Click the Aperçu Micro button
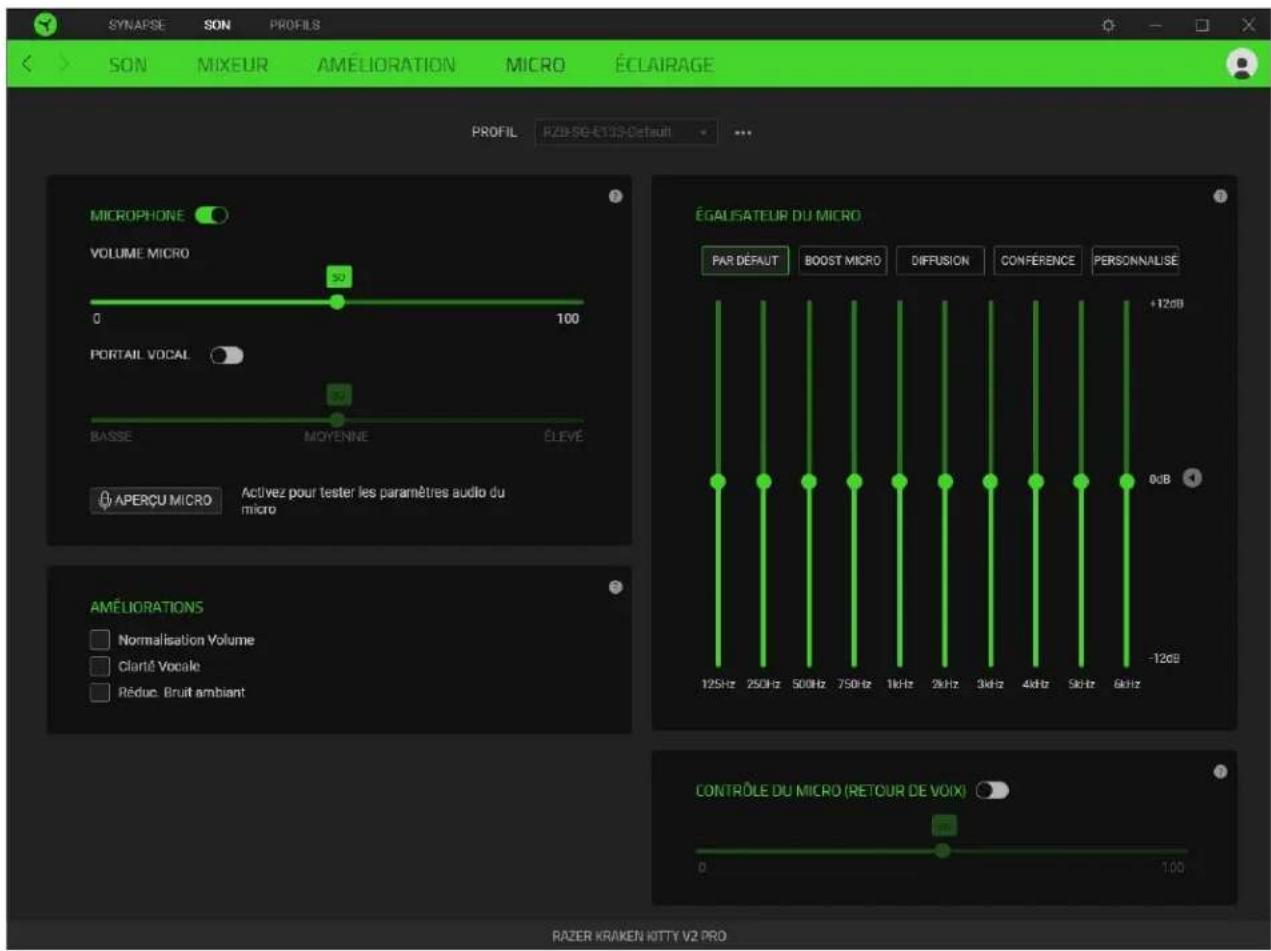The height and width of the screenshot is (951, 1271). 155,500
